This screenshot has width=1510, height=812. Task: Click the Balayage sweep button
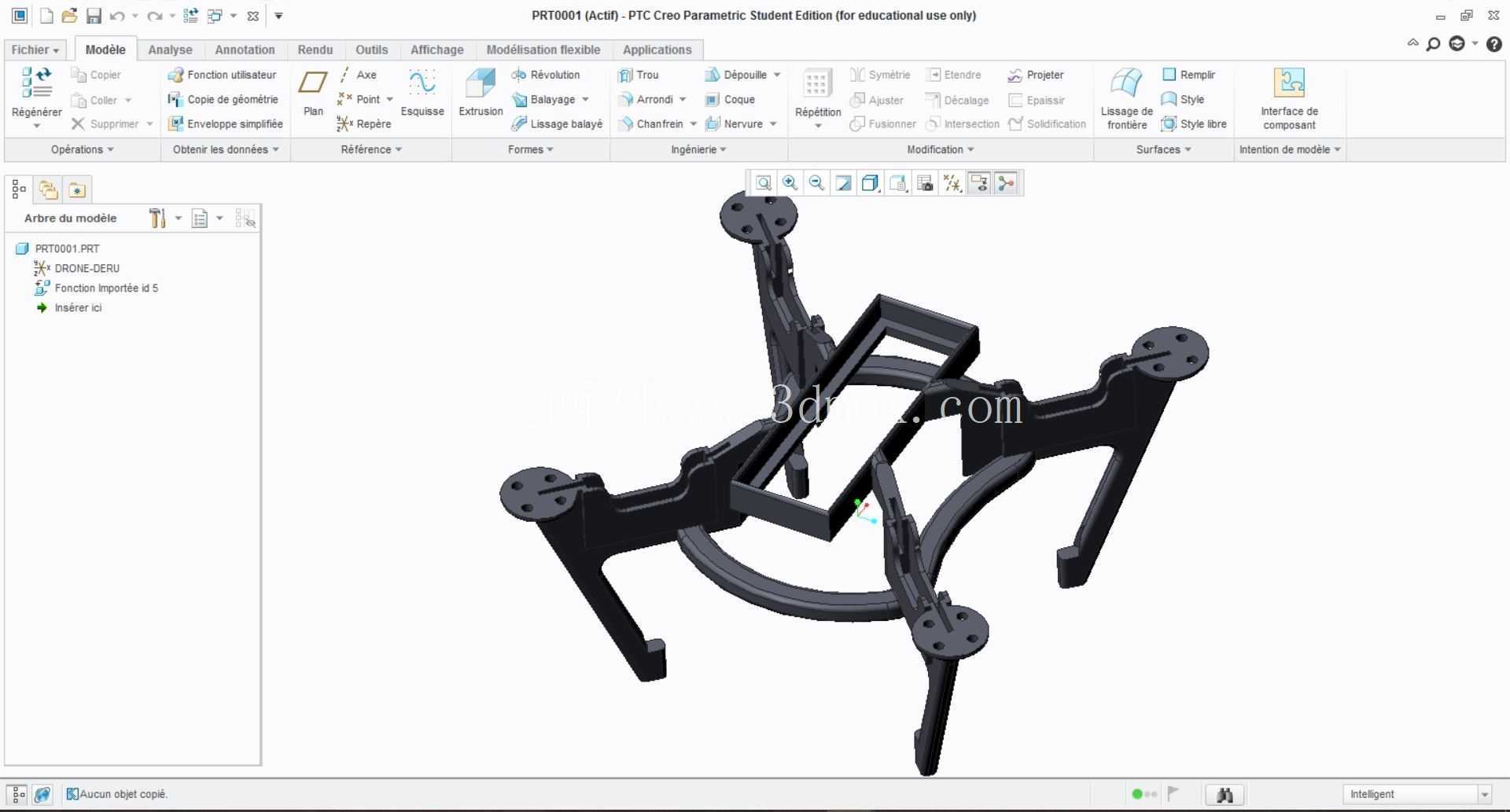(x=543, y=99)
